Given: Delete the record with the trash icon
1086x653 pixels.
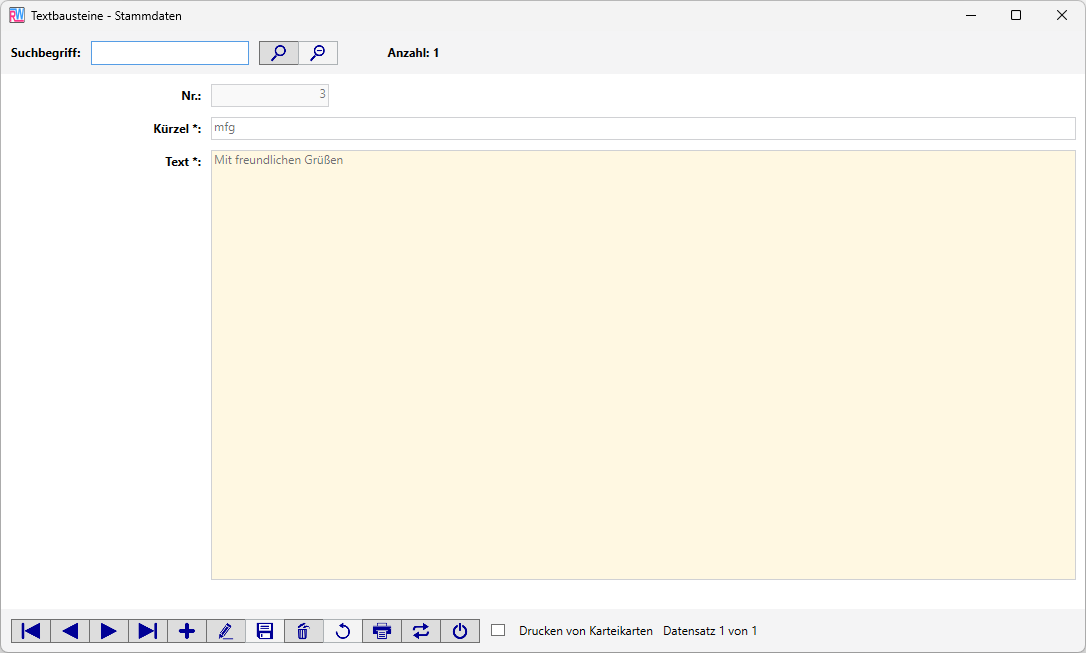Looking at the screenshot, I should tap(304, 631).
